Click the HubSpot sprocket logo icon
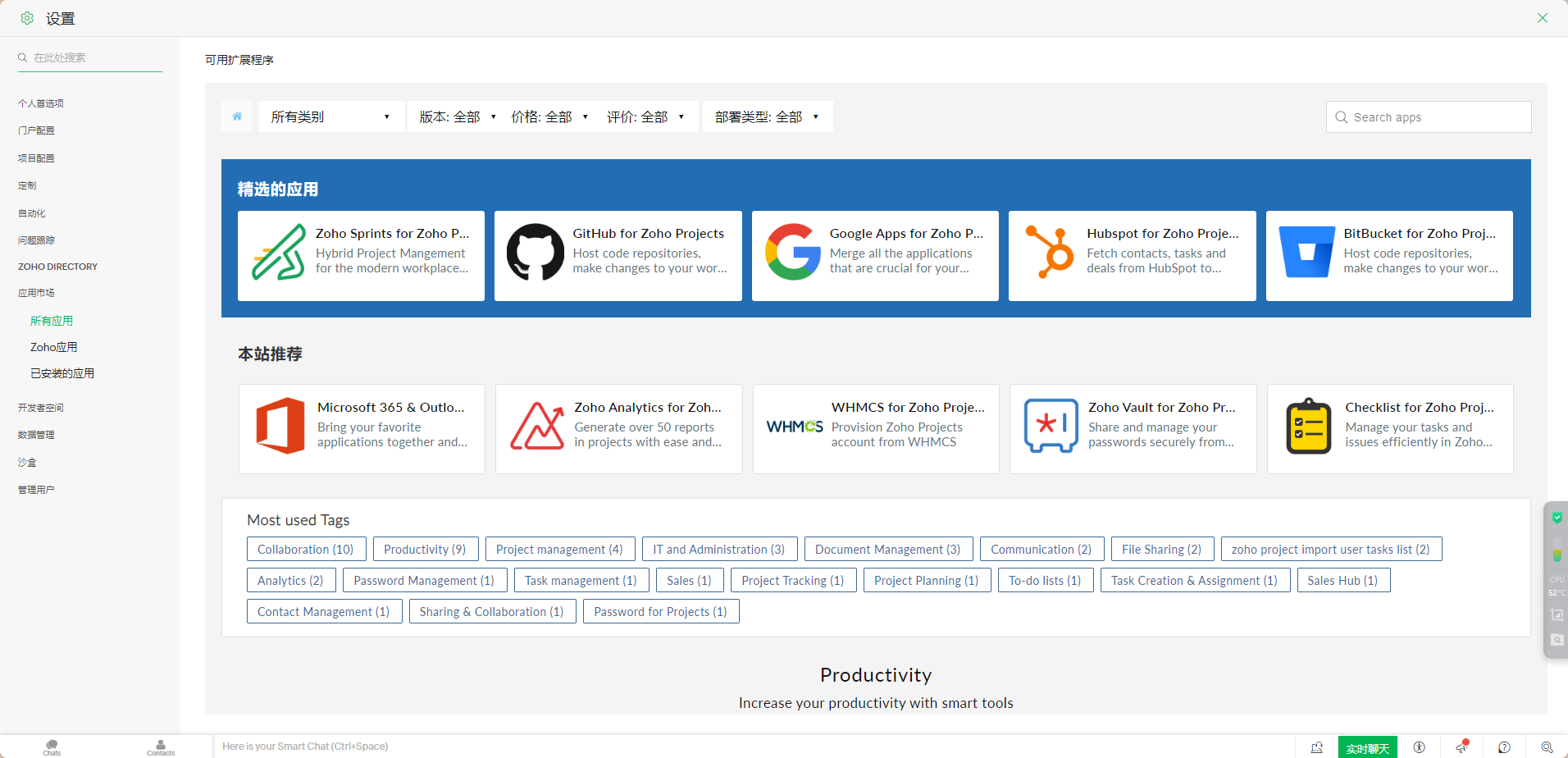Viewport: 1568px width, 758px height. [1050, 253]
